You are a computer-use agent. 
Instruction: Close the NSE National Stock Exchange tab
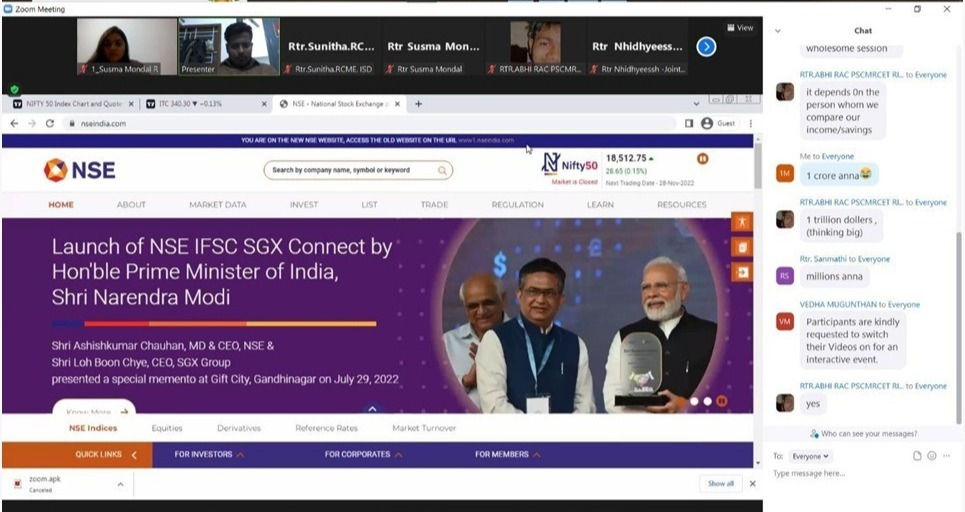[397, 104]
